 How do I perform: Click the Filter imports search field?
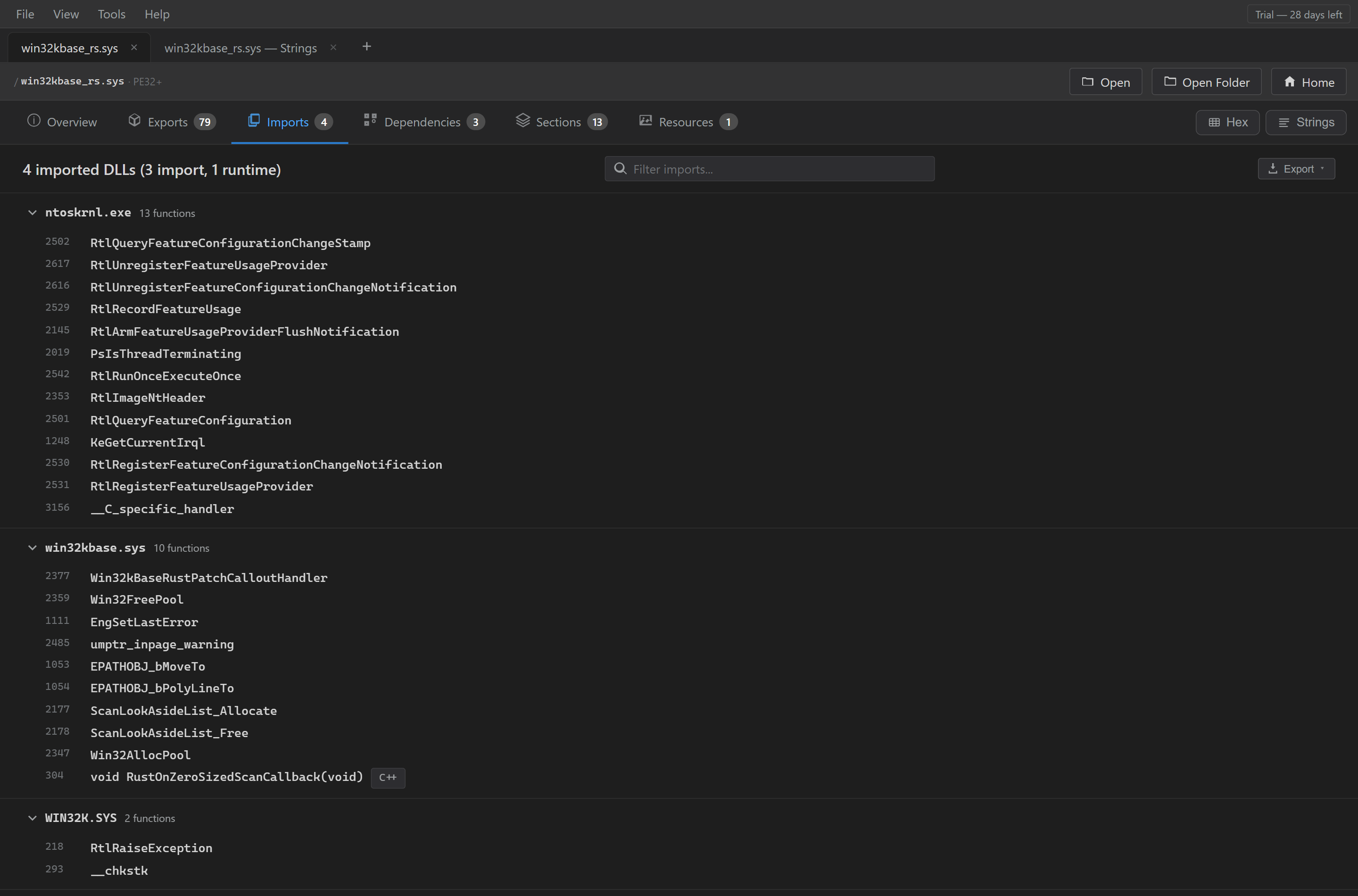tap(770, 168)
